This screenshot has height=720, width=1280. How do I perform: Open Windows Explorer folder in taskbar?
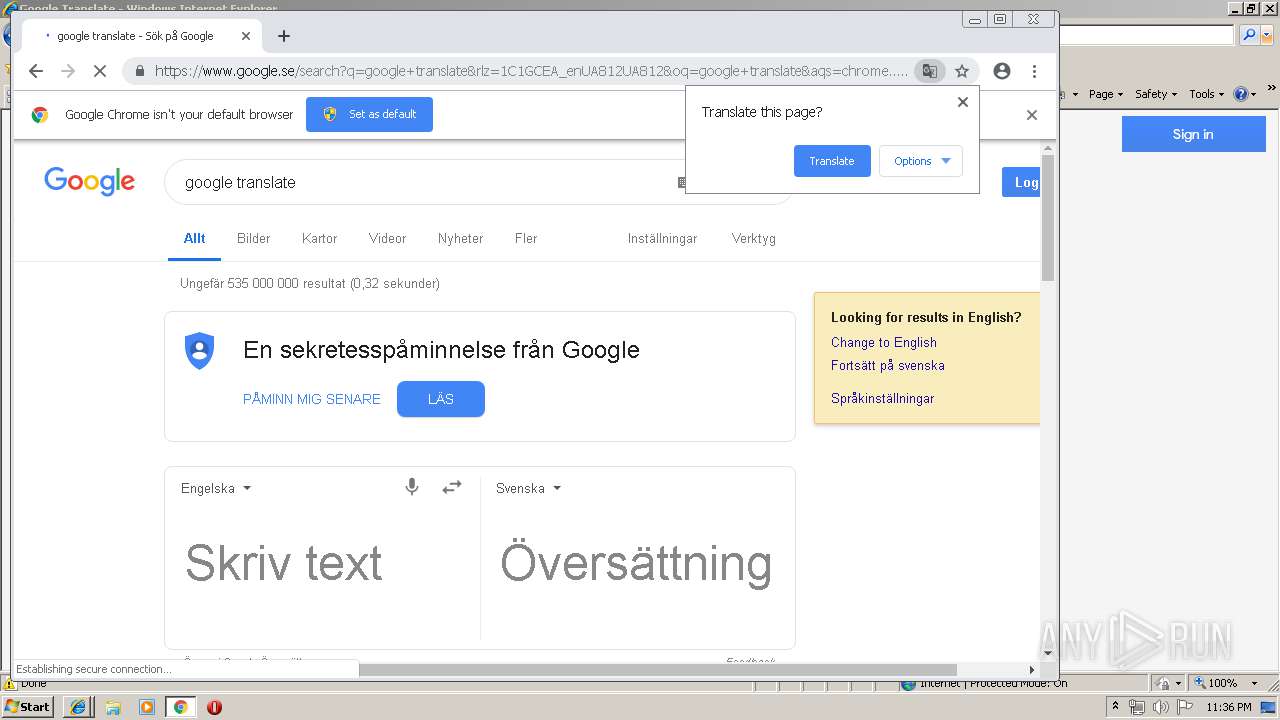tap(113, 707)
